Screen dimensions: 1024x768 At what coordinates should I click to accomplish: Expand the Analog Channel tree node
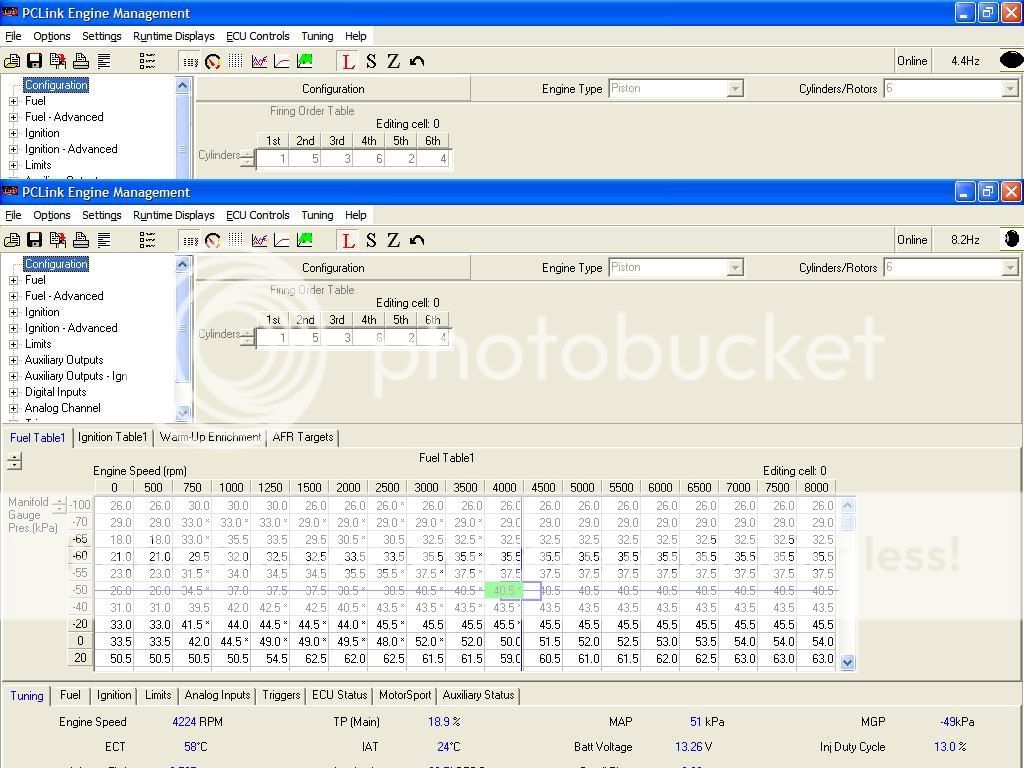coord(13,408)
